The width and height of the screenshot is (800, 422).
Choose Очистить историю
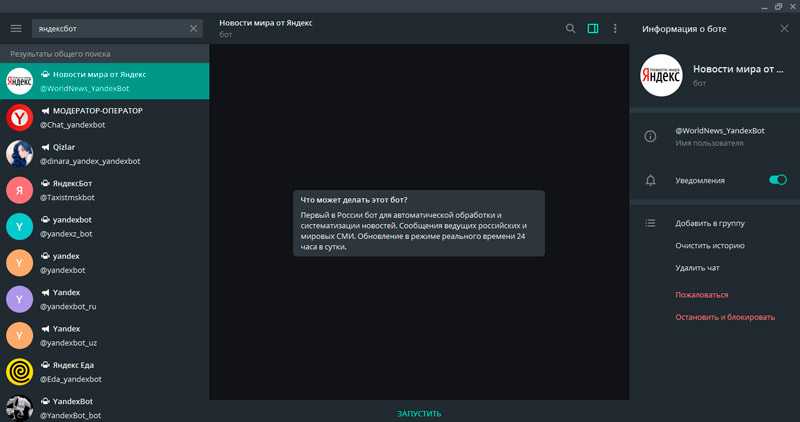tap(710, 245)
